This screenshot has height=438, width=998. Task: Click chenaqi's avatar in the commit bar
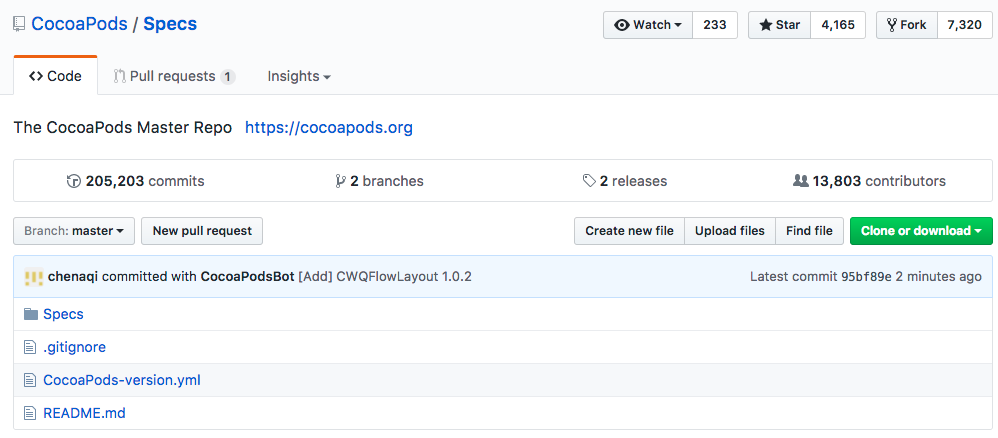33,277
